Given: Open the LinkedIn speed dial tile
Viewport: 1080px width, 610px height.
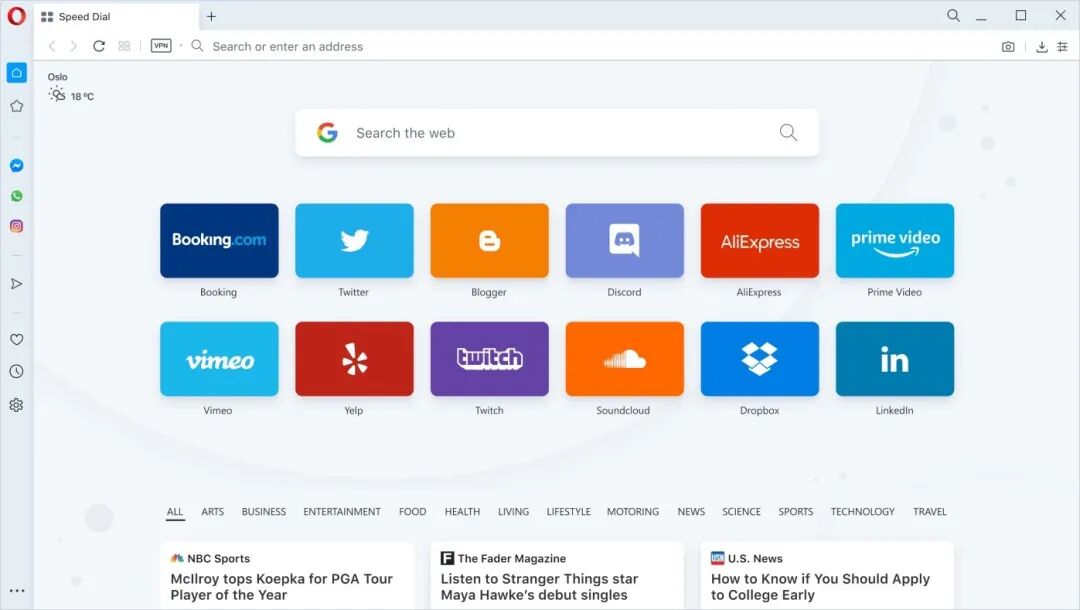Looking at the screenshot, I should click(x=895, y=359).
